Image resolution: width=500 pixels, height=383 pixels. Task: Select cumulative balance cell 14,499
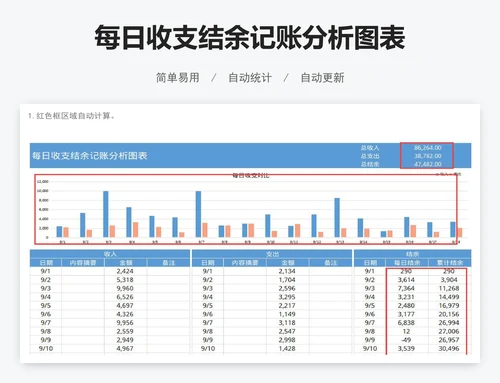coord(449,297)
